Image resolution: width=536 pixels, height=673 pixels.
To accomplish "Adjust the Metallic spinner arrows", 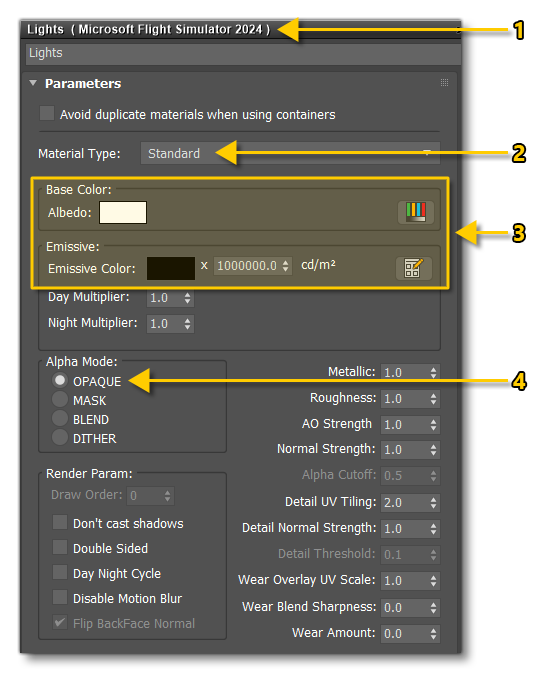I will 434,373.
